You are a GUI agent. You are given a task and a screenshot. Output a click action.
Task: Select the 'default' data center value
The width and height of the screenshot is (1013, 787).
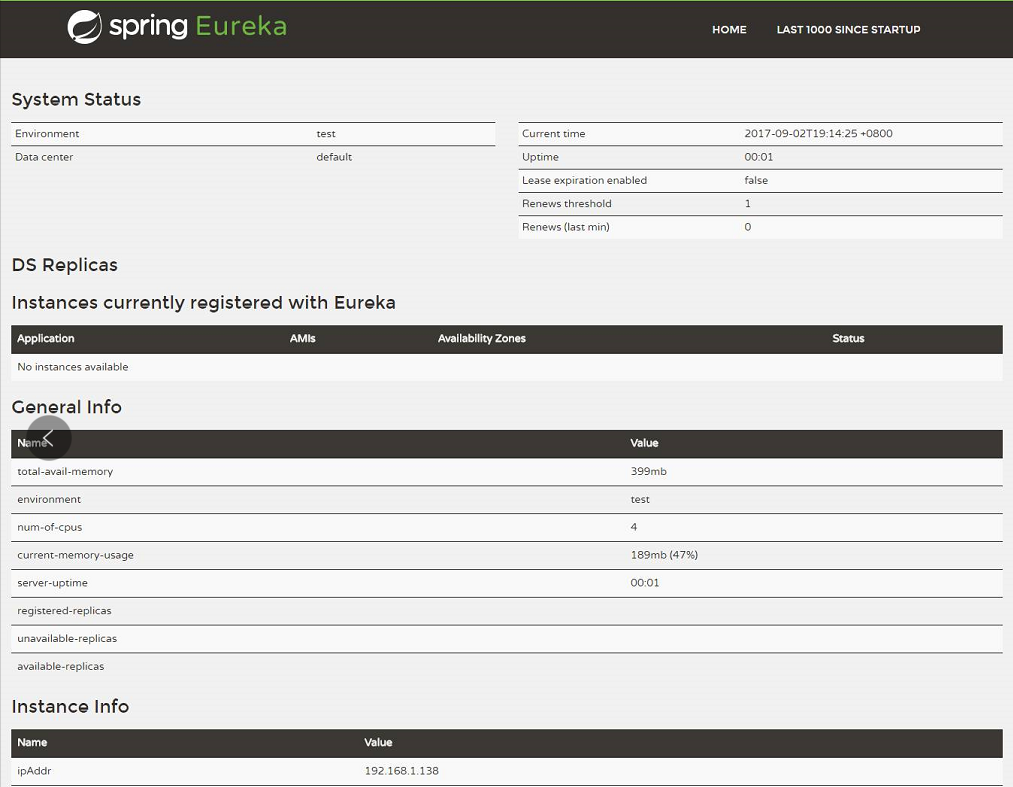click(334, 157)
